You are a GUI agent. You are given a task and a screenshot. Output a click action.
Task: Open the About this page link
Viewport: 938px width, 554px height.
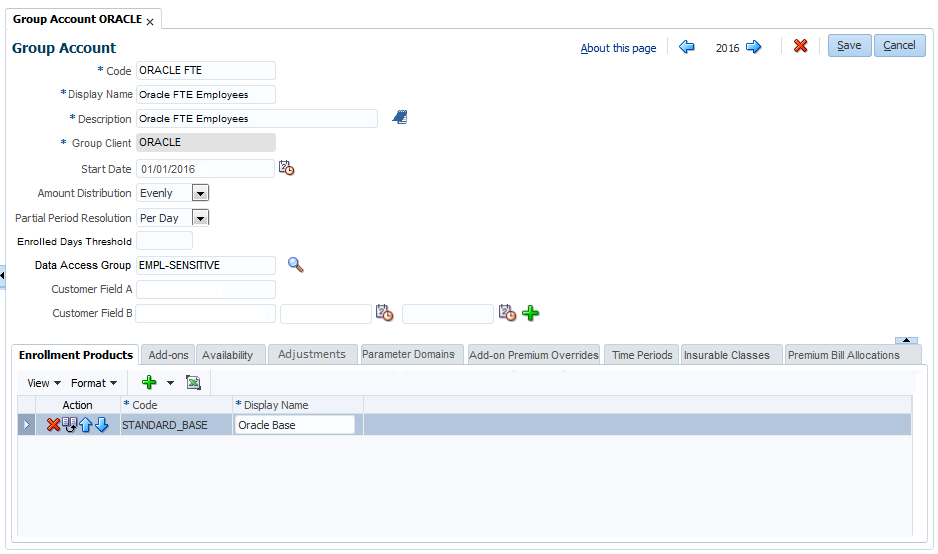618,48
